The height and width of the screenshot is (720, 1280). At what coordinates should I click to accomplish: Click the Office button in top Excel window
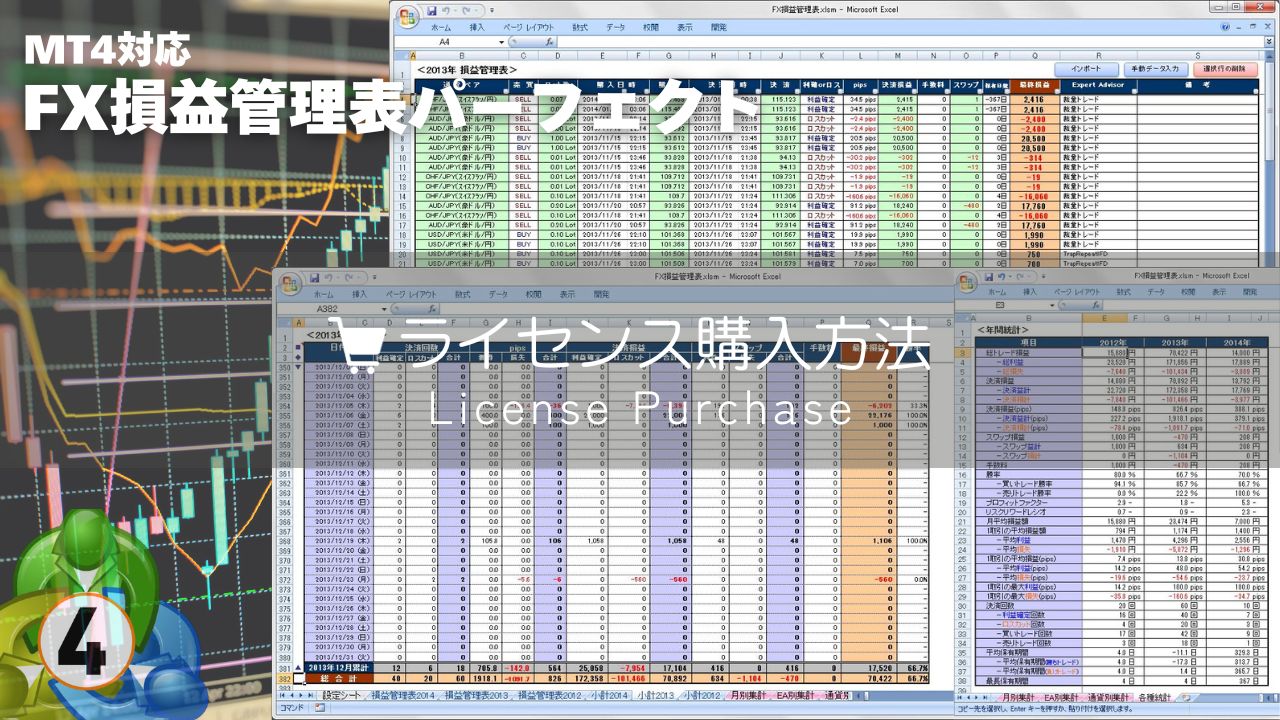(x=407, y=16)
